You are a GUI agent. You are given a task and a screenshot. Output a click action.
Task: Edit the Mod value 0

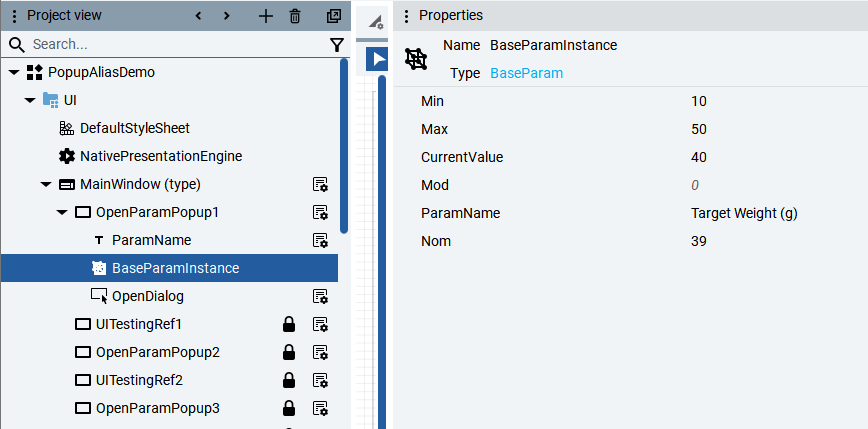[x=695, y=185]
